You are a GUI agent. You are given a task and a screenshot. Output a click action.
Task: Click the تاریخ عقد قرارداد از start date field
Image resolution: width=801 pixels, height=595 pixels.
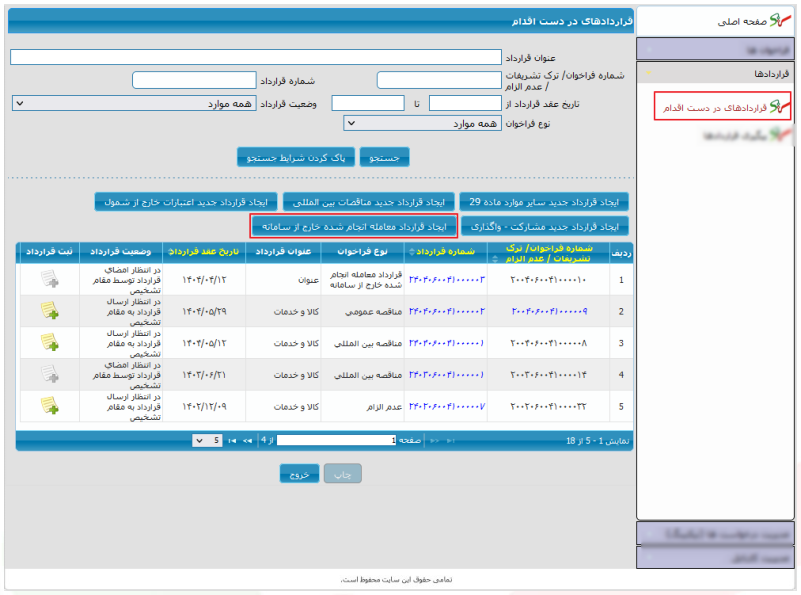465,103
